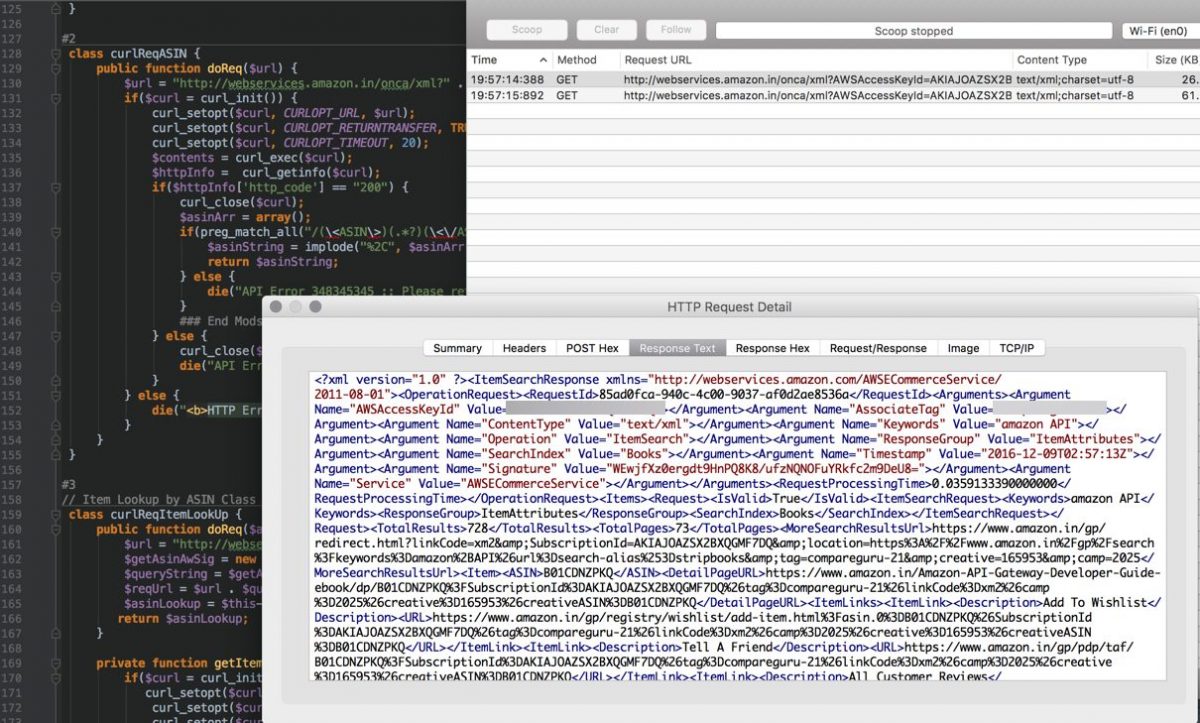Clear the captured requests list
Screen dimensions: 1200x723
pos(605,29)
